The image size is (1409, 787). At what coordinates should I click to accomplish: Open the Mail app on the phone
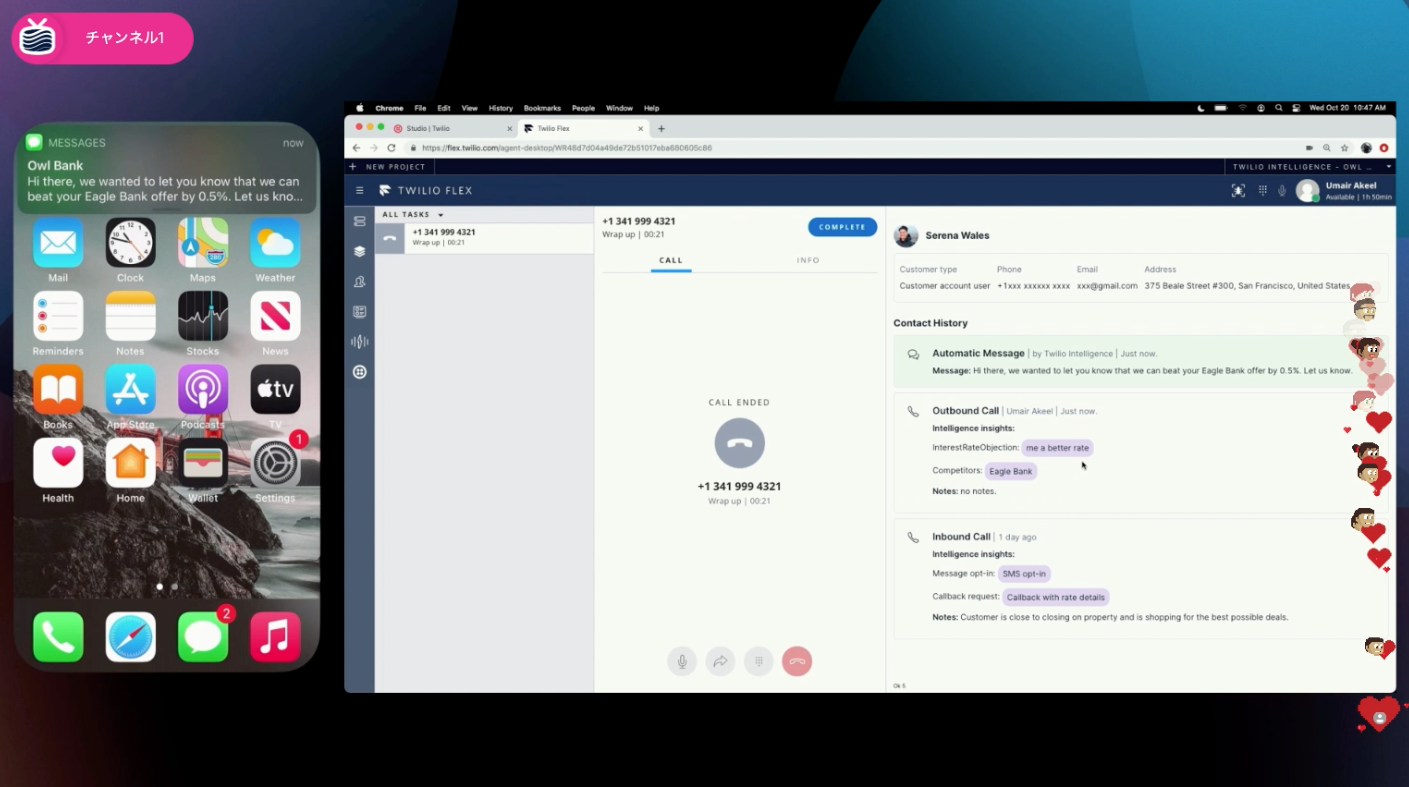58,243
